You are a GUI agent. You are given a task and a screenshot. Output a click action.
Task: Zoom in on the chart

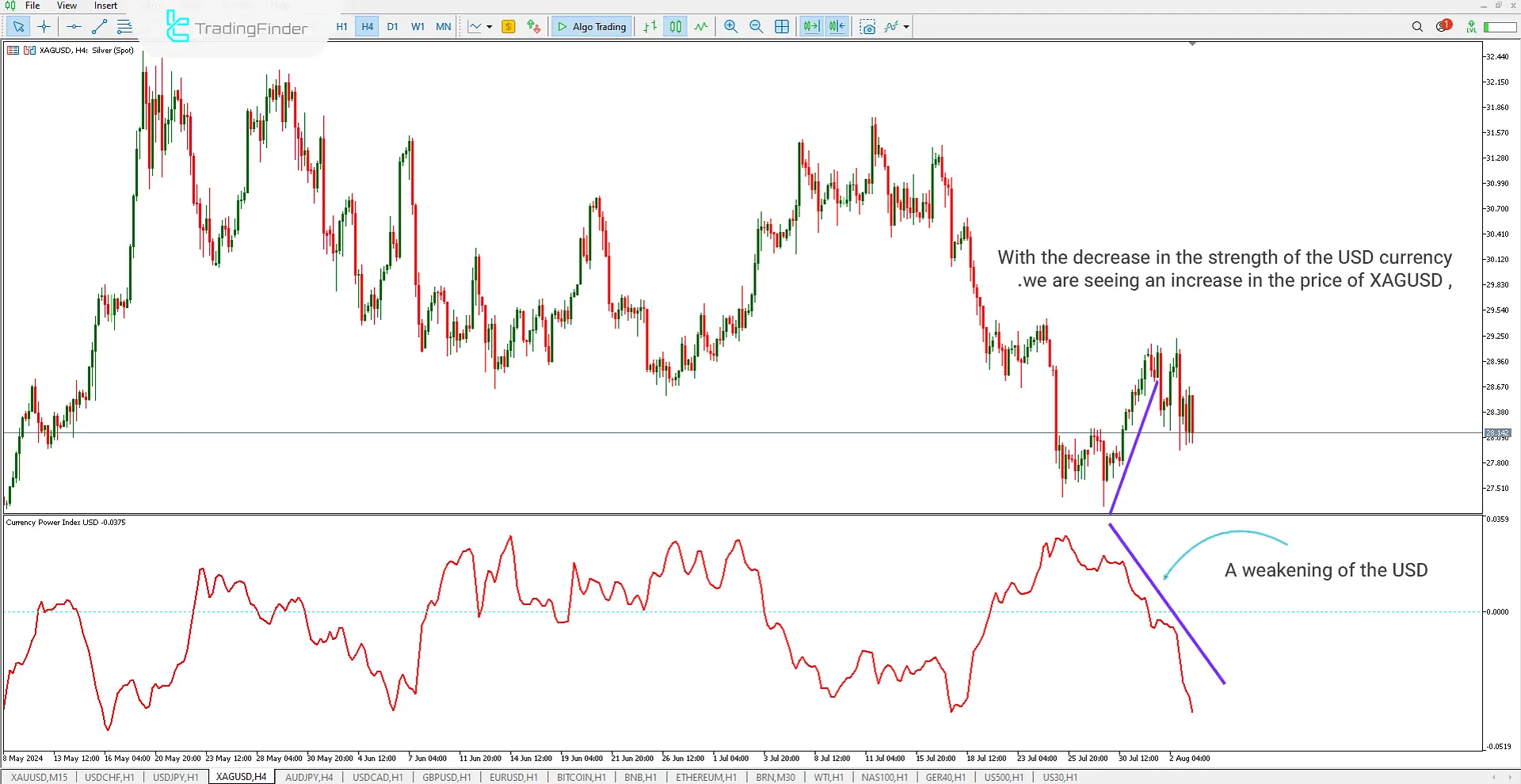pos(730,26)
